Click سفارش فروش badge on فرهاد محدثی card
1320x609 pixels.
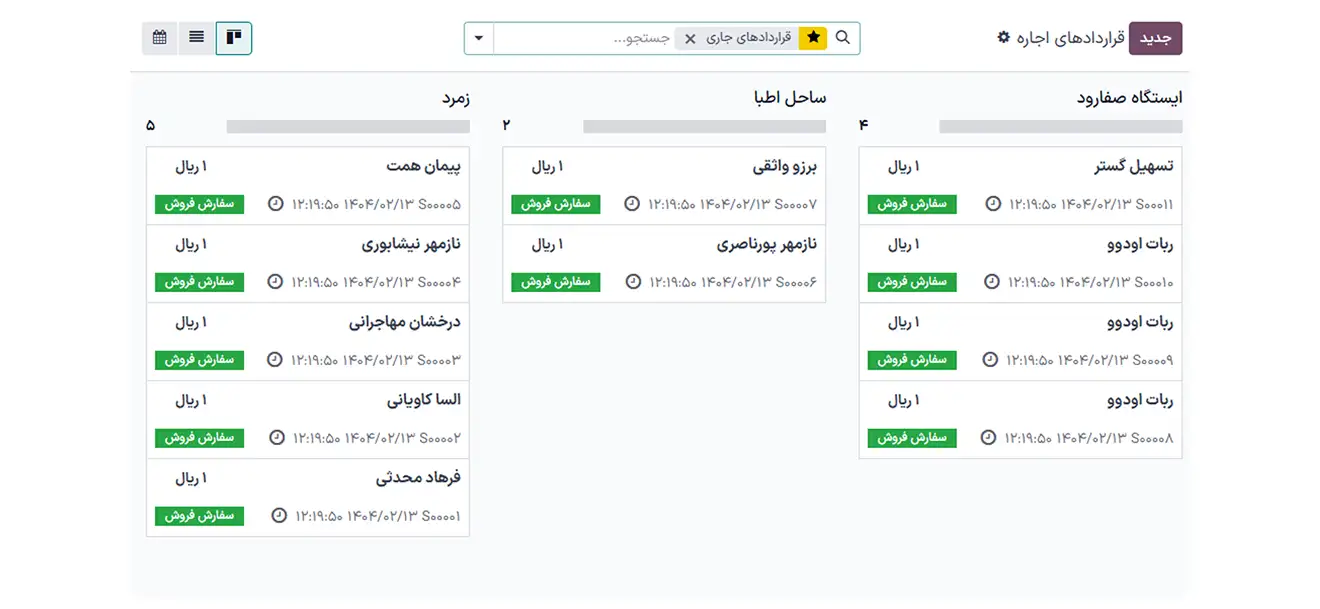[x=199, y=516]
